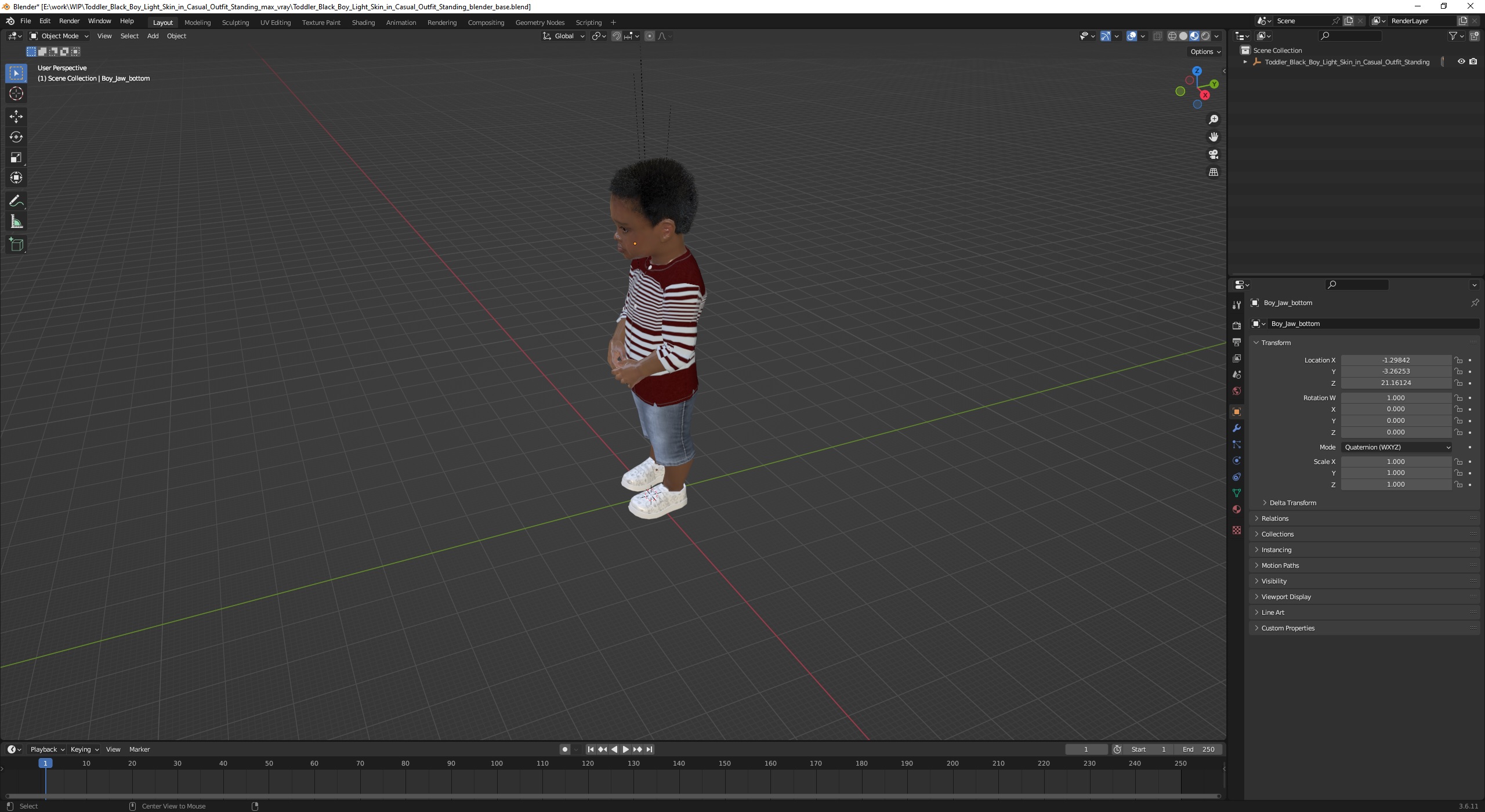The image size is (1485, 812).
Task: Open the Object Mode dropdown
Action: coord(59,36)
